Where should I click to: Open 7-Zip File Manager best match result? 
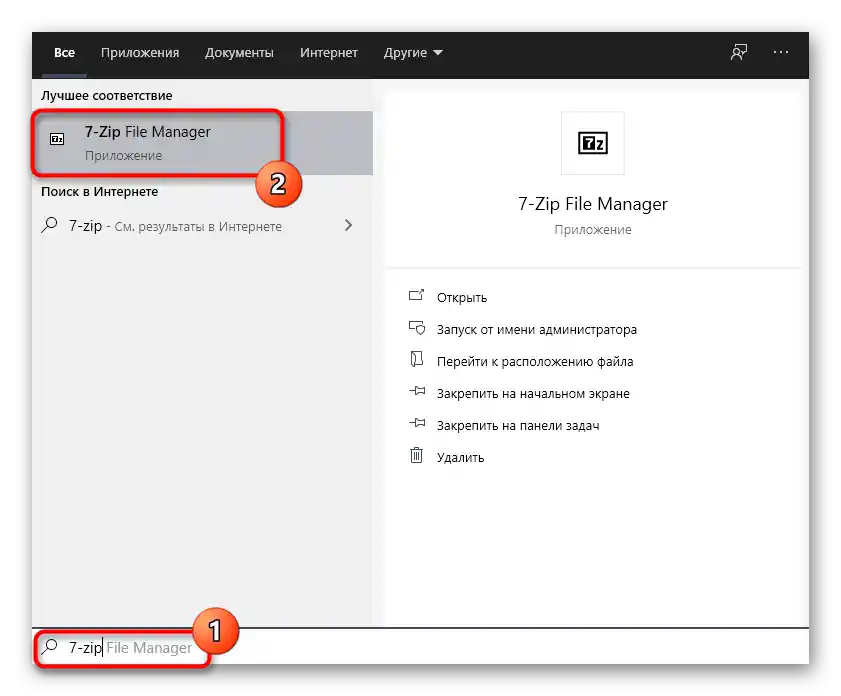[x=203, y=143]
